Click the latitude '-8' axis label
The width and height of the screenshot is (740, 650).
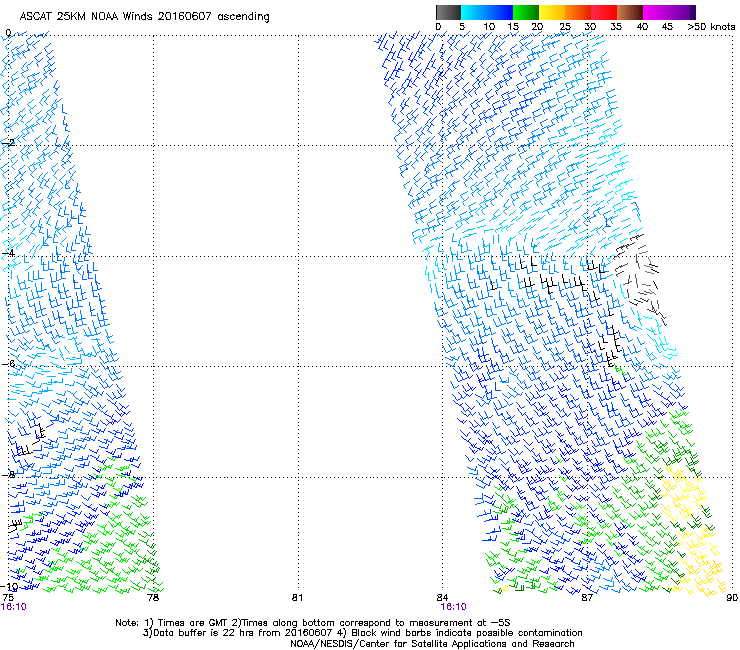tap(8, 474)
